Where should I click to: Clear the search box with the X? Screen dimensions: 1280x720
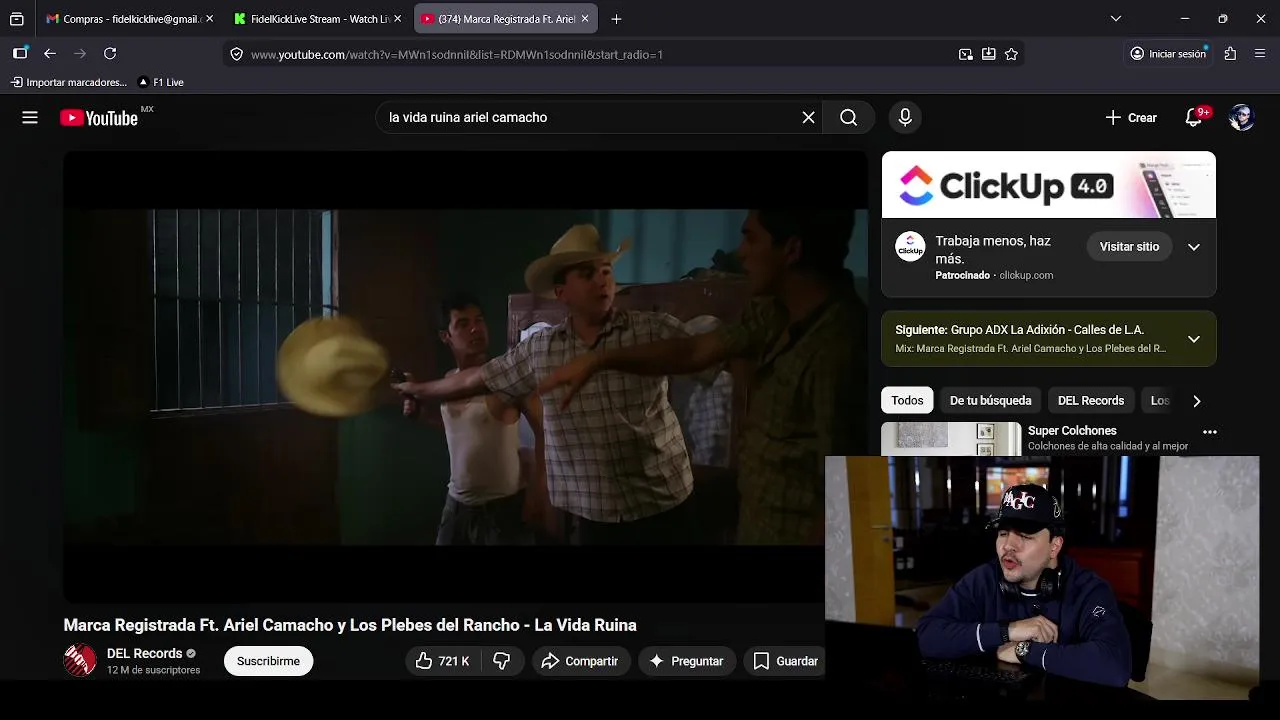tap(808, 118)
